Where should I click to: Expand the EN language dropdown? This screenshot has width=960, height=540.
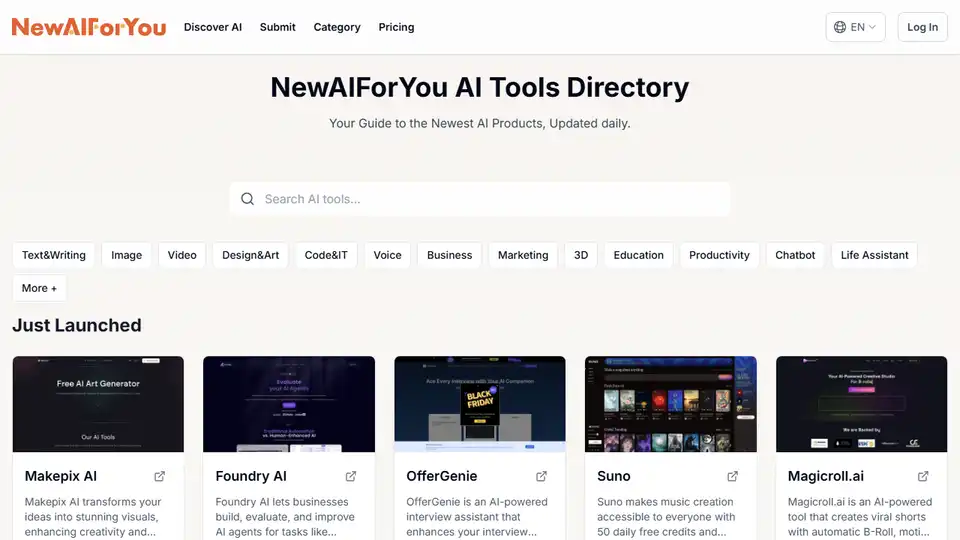pos(855,27)
